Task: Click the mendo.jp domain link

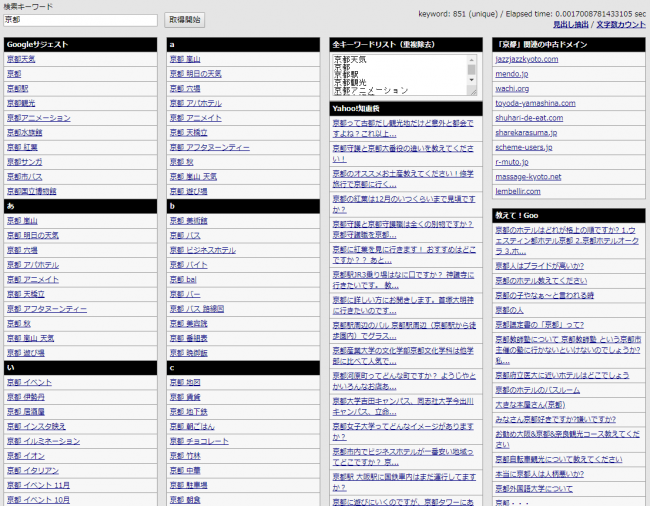Action: pos(512,74)
